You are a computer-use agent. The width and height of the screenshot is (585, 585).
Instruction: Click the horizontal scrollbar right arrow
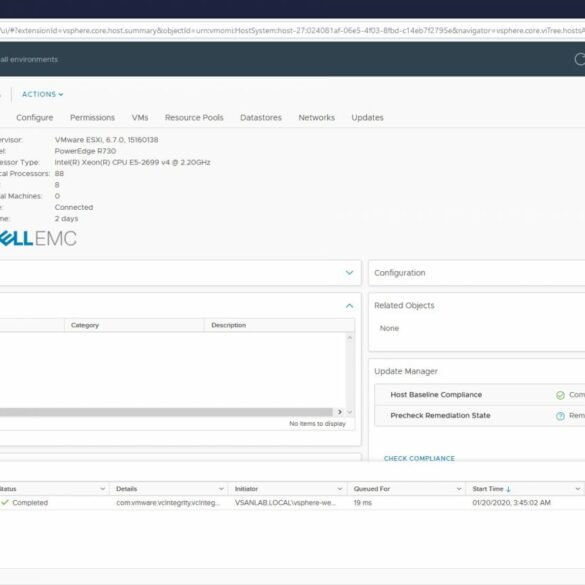[x=340, y=412]
